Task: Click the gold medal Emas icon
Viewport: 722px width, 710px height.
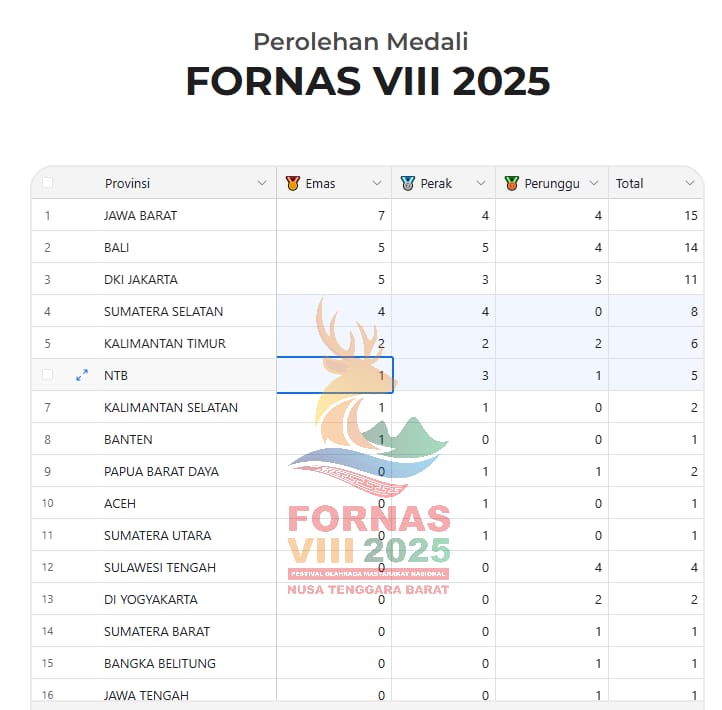Action: pos(292,183)
